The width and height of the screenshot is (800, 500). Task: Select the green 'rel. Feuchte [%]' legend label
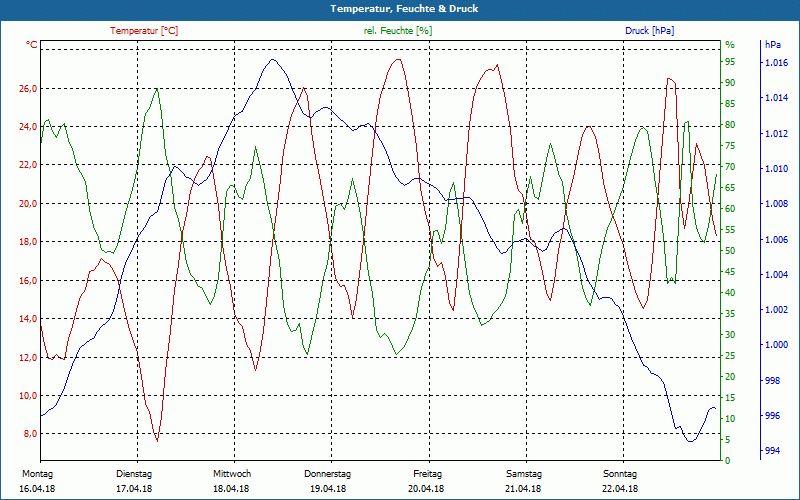[397, 31]
